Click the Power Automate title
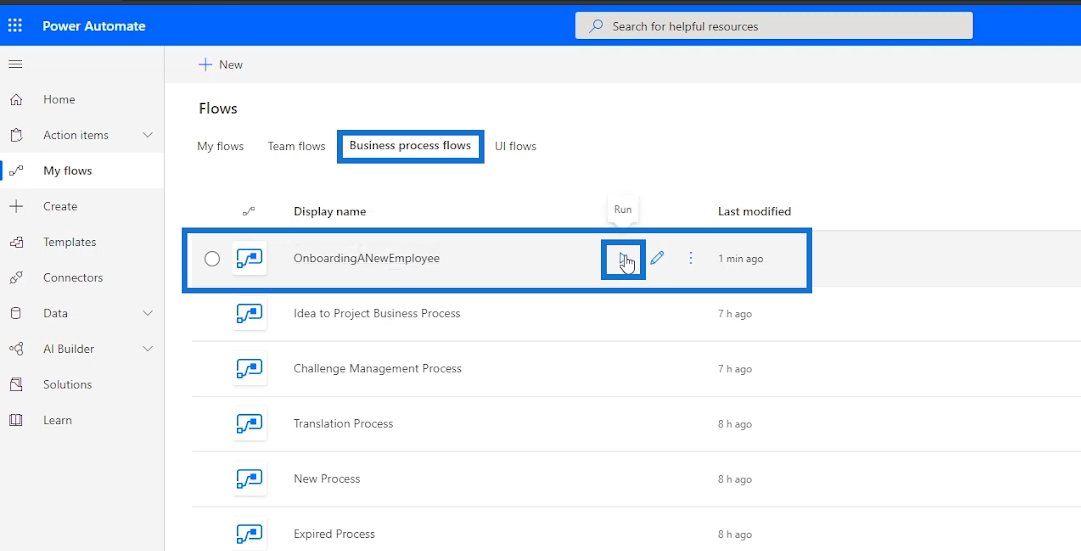1081x551 pixels. (x=94, y=26)
